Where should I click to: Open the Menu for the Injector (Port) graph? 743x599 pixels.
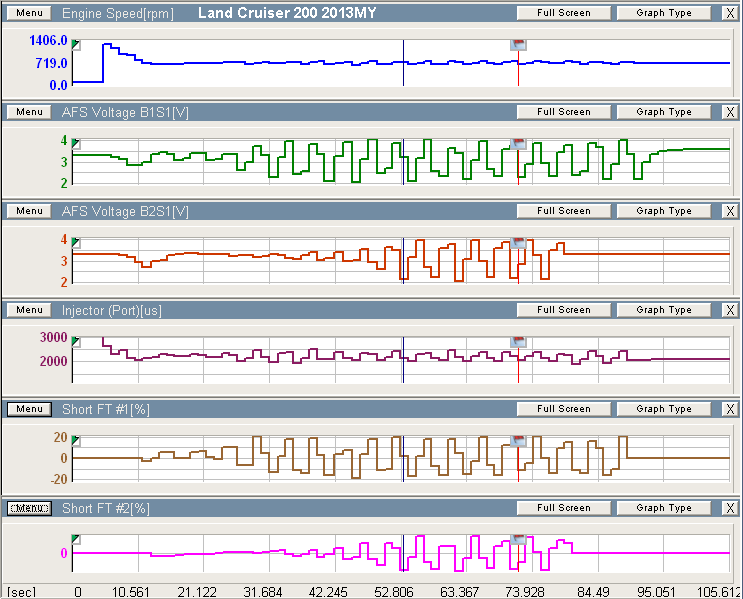29,310
